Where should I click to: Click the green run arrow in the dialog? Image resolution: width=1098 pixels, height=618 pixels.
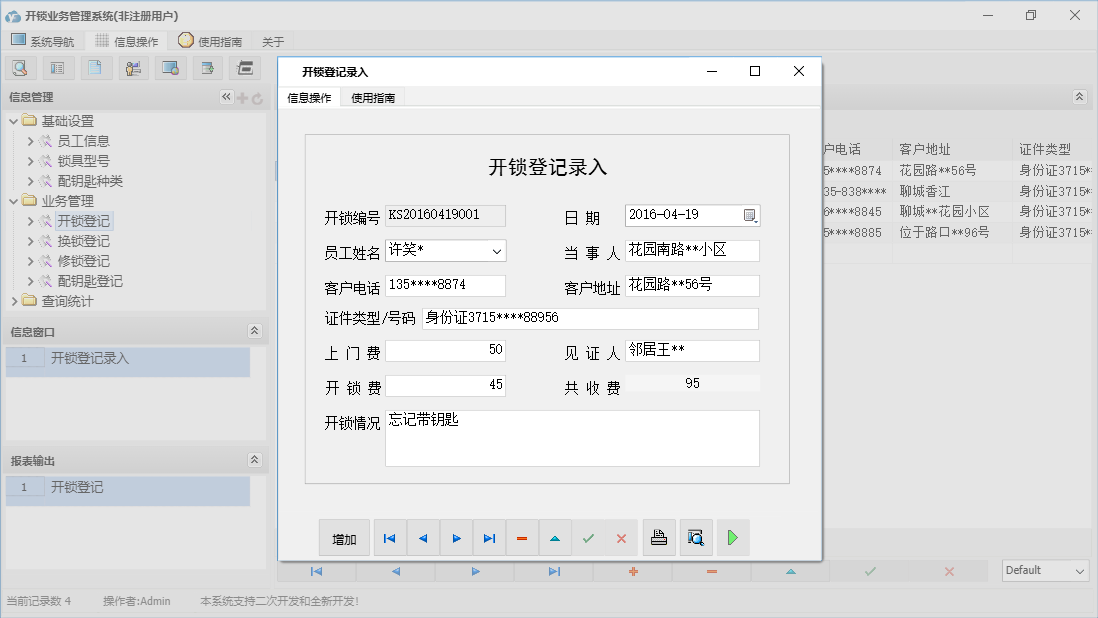coord(732,537)
